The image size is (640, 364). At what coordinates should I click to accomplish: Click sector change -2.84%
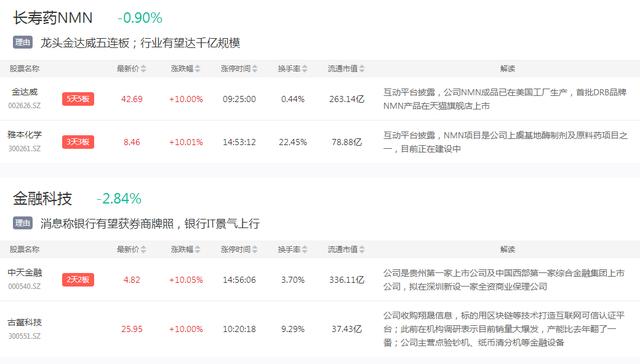click(119, 199)
